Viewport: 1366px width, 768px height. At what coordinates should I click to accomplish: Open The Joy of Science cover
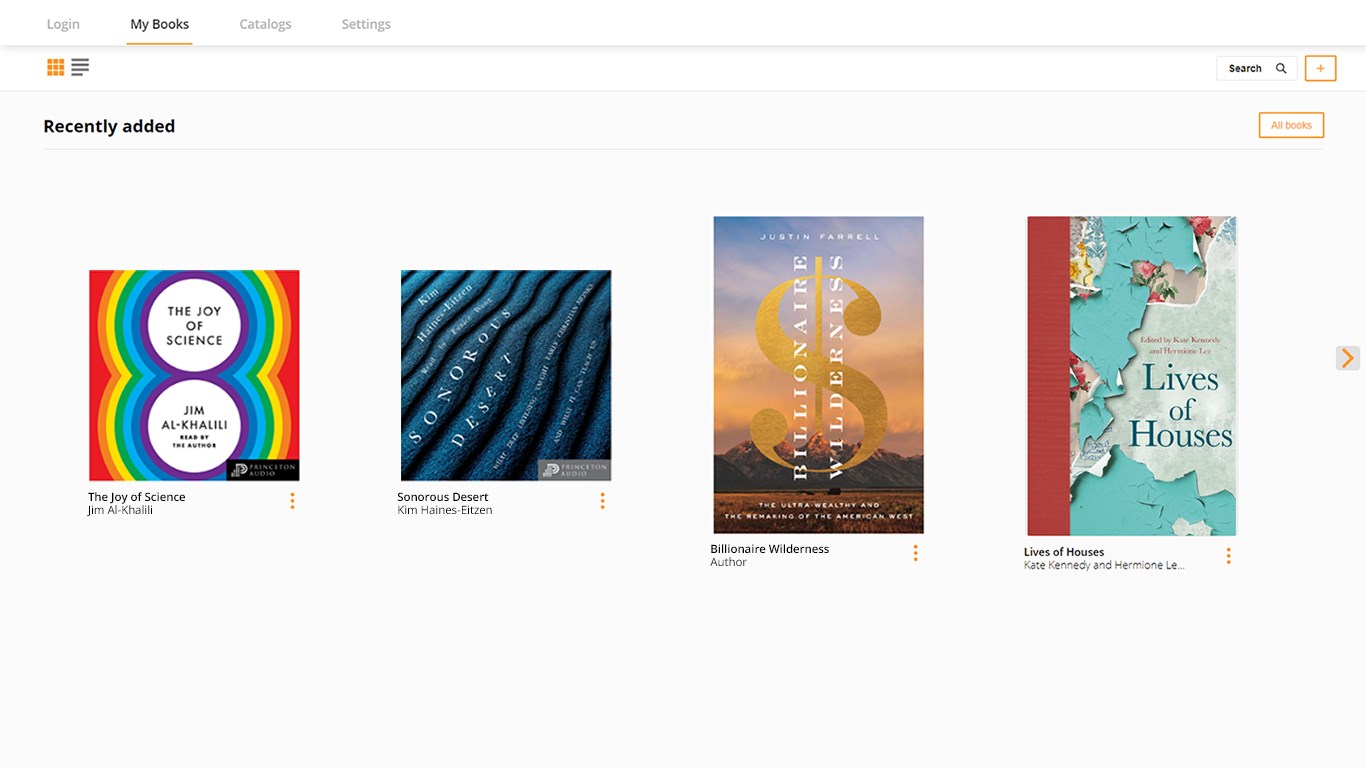click(194, 375)
